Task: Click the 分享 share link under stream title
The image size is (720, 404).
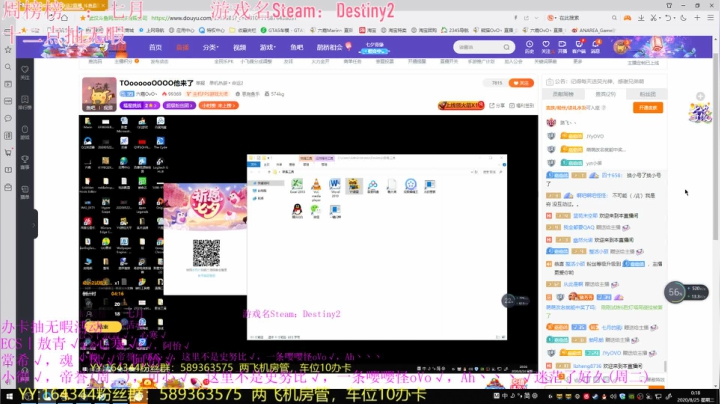Action: point(497,106)
